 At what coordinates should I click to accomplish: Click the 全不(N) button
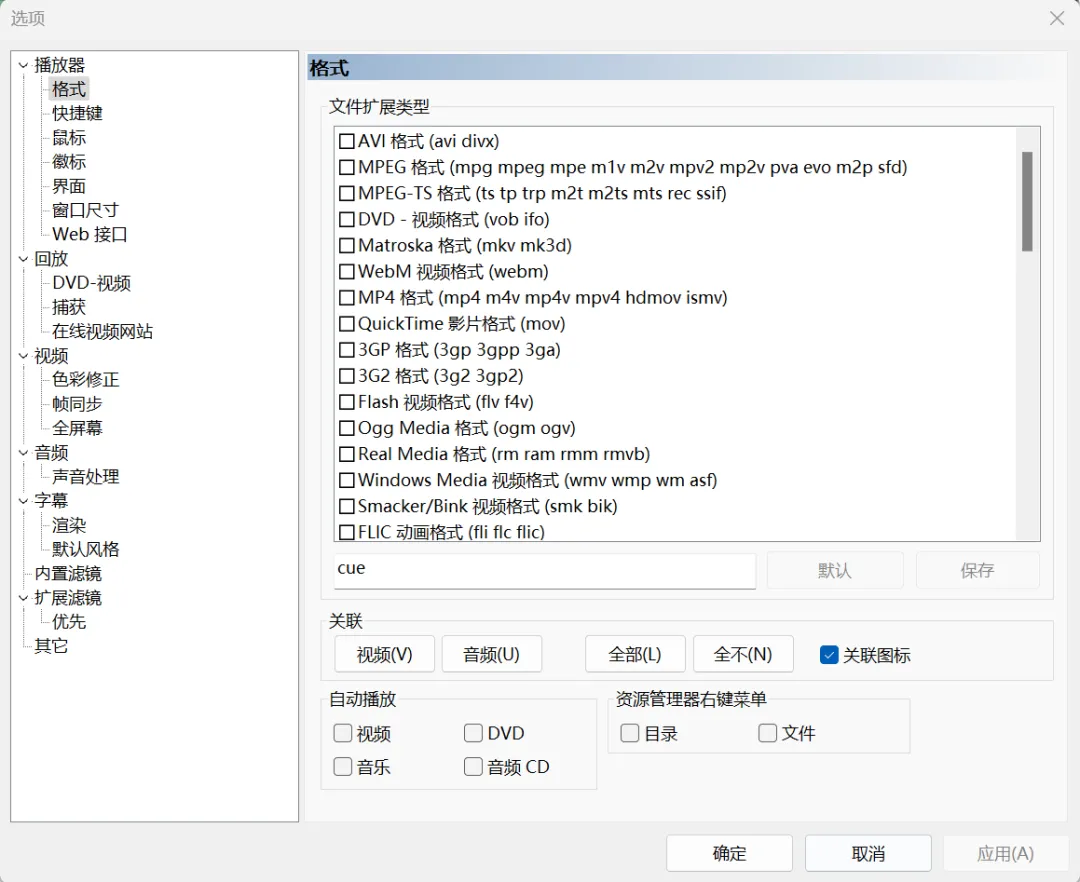coord(743,654)
